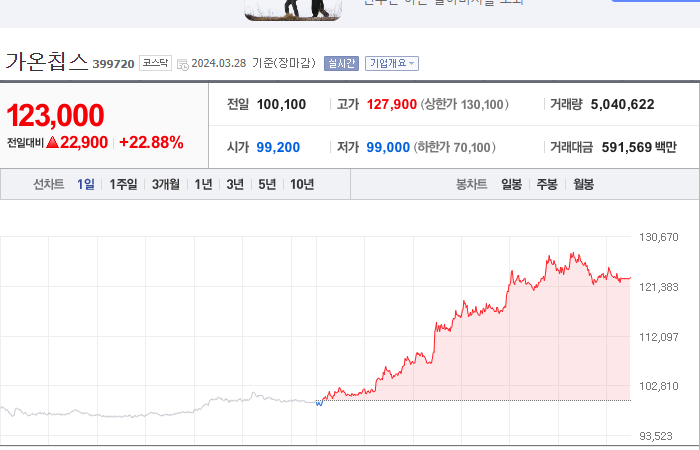
Task: Expand the 기업개요 dropdown
Action: point(392,63)
